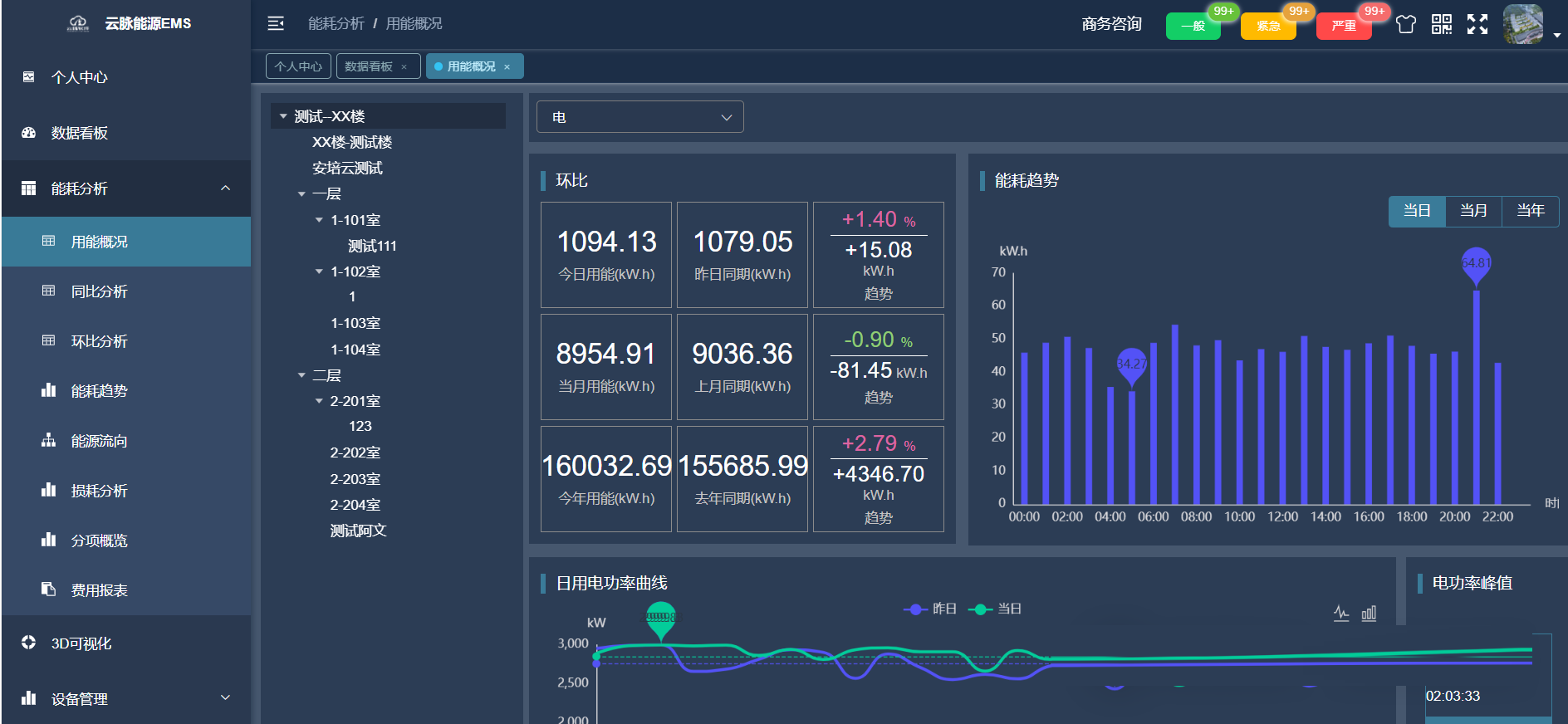Viewport: 1568px width, 724px height.
Task: Open the theme skin shirt icon
Action: point(1405,24)
